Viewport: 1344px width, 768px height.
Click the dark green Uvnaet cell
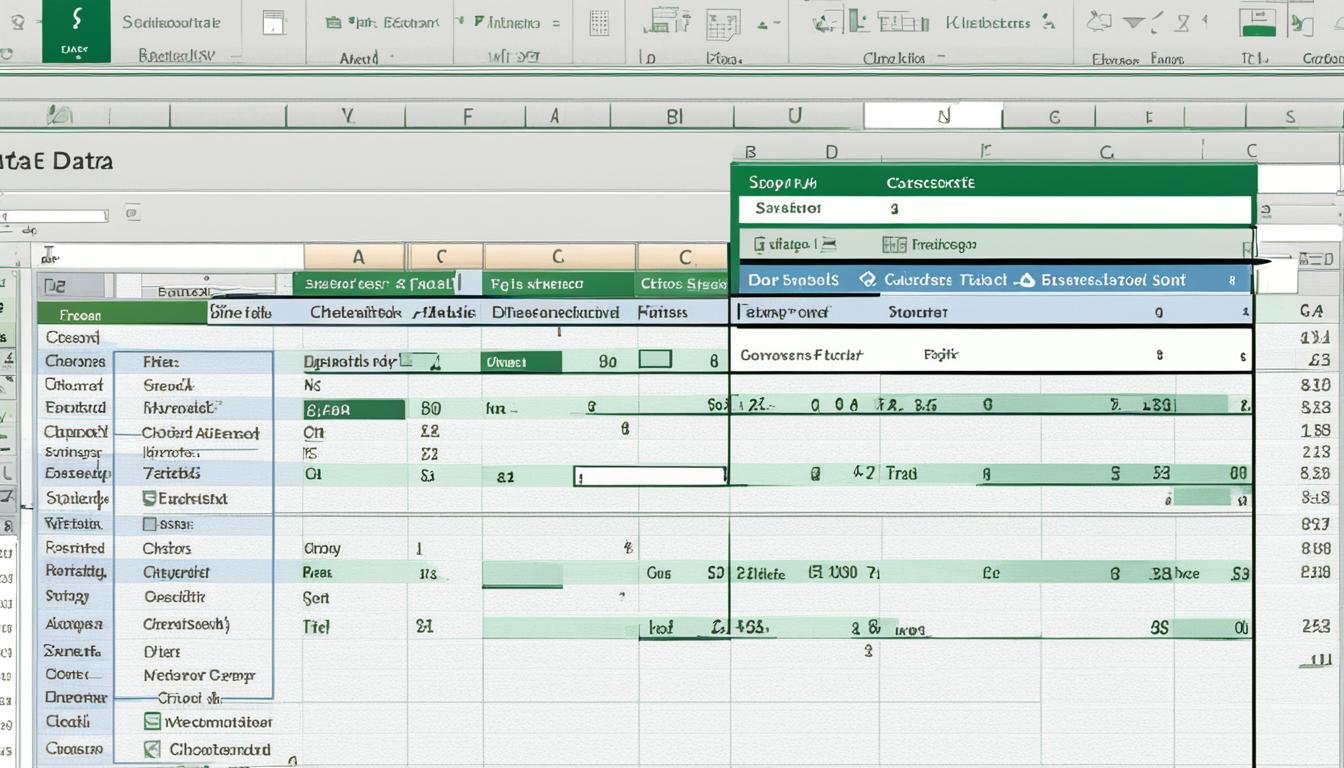(x=521, y=361)
